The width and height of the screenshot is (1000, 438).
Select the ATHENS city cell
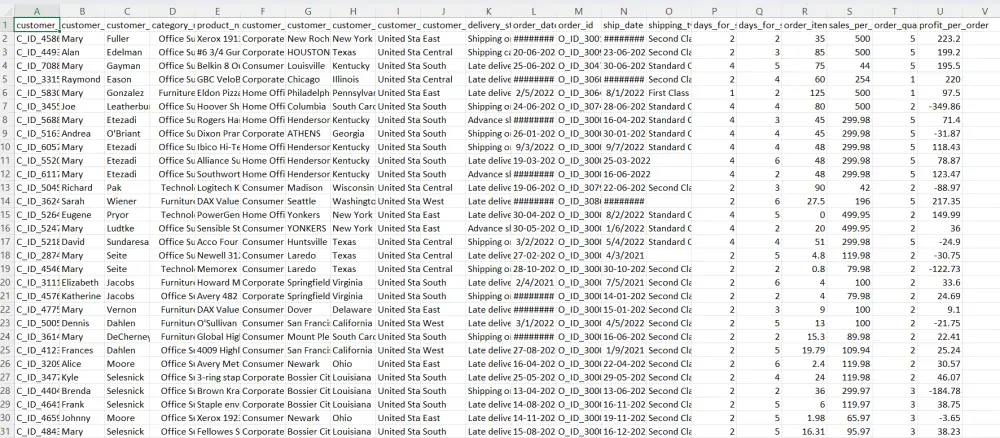[x=308, y=133]
